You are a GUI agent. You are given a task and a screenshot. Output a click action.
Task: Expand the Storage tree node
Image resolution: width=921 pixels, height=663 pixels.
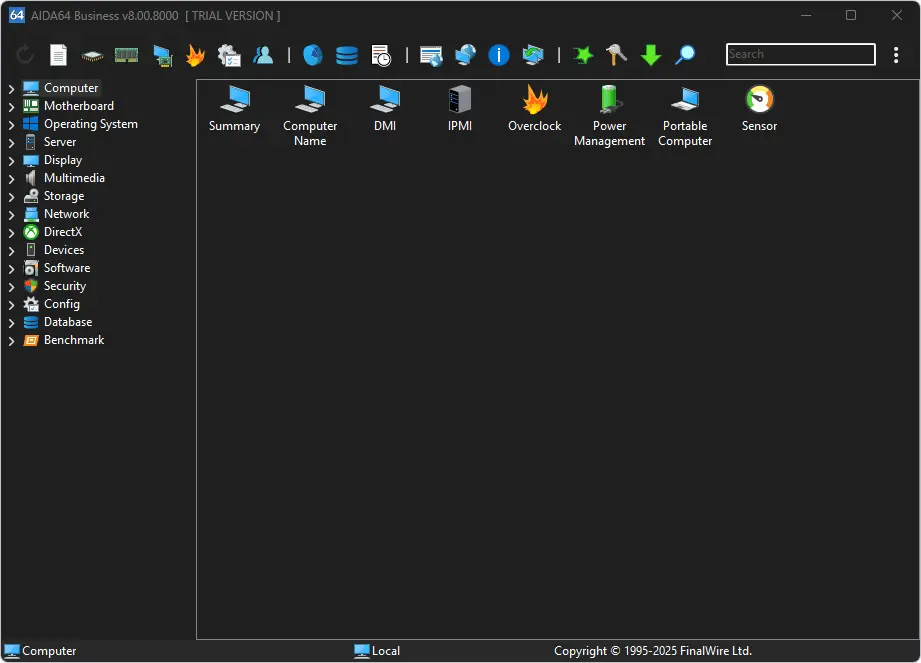[x=11, y=197]
